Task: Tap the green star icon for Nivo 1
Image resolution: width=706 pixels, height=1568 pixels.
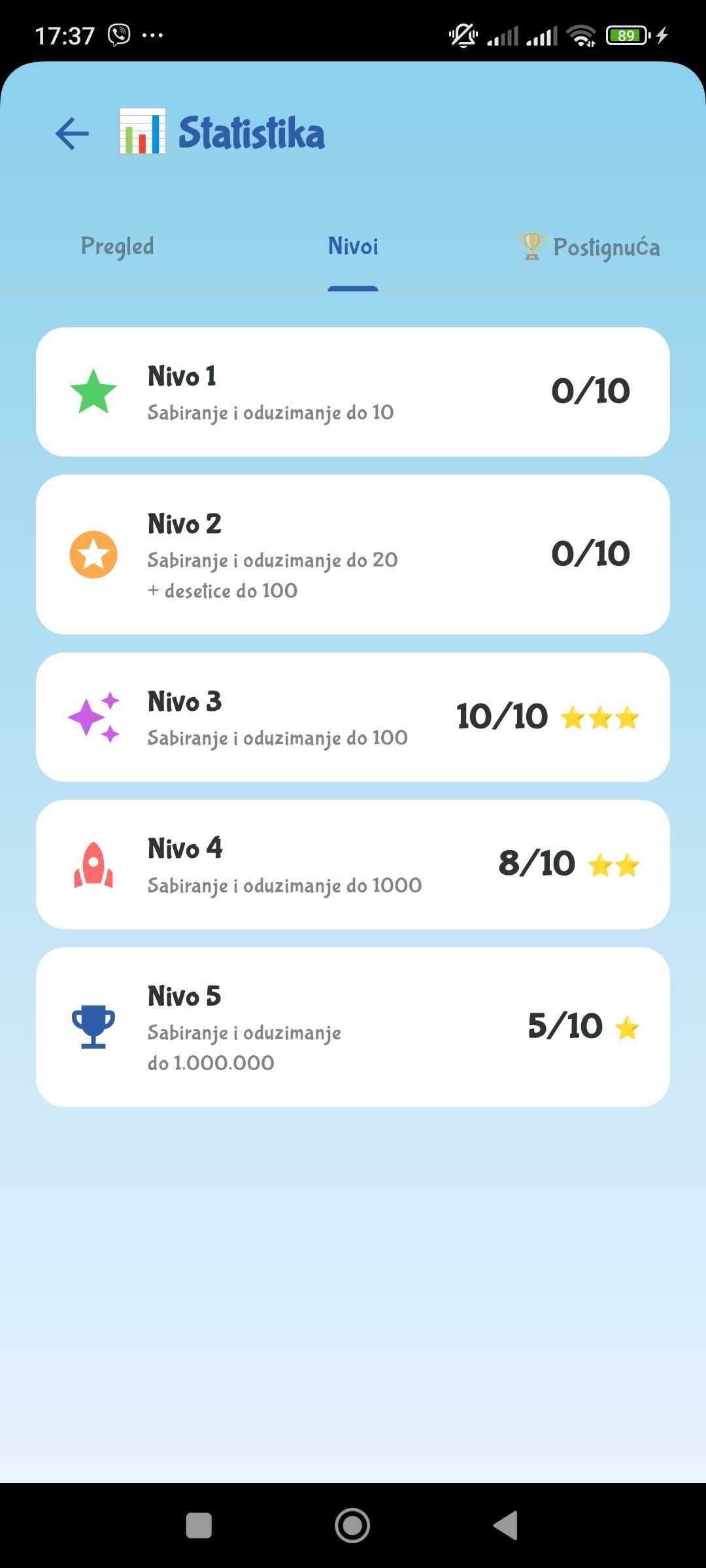Action: tap(93, 391)
